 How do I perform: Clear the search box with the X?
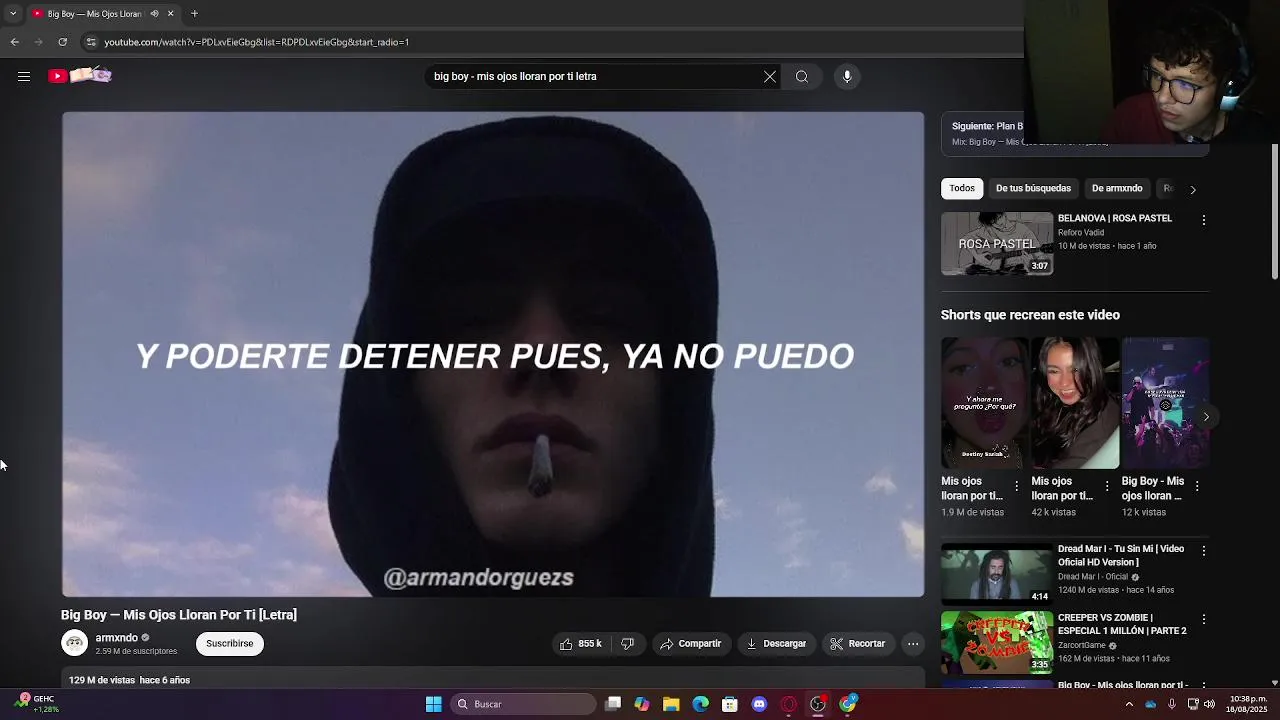(770, 76)
